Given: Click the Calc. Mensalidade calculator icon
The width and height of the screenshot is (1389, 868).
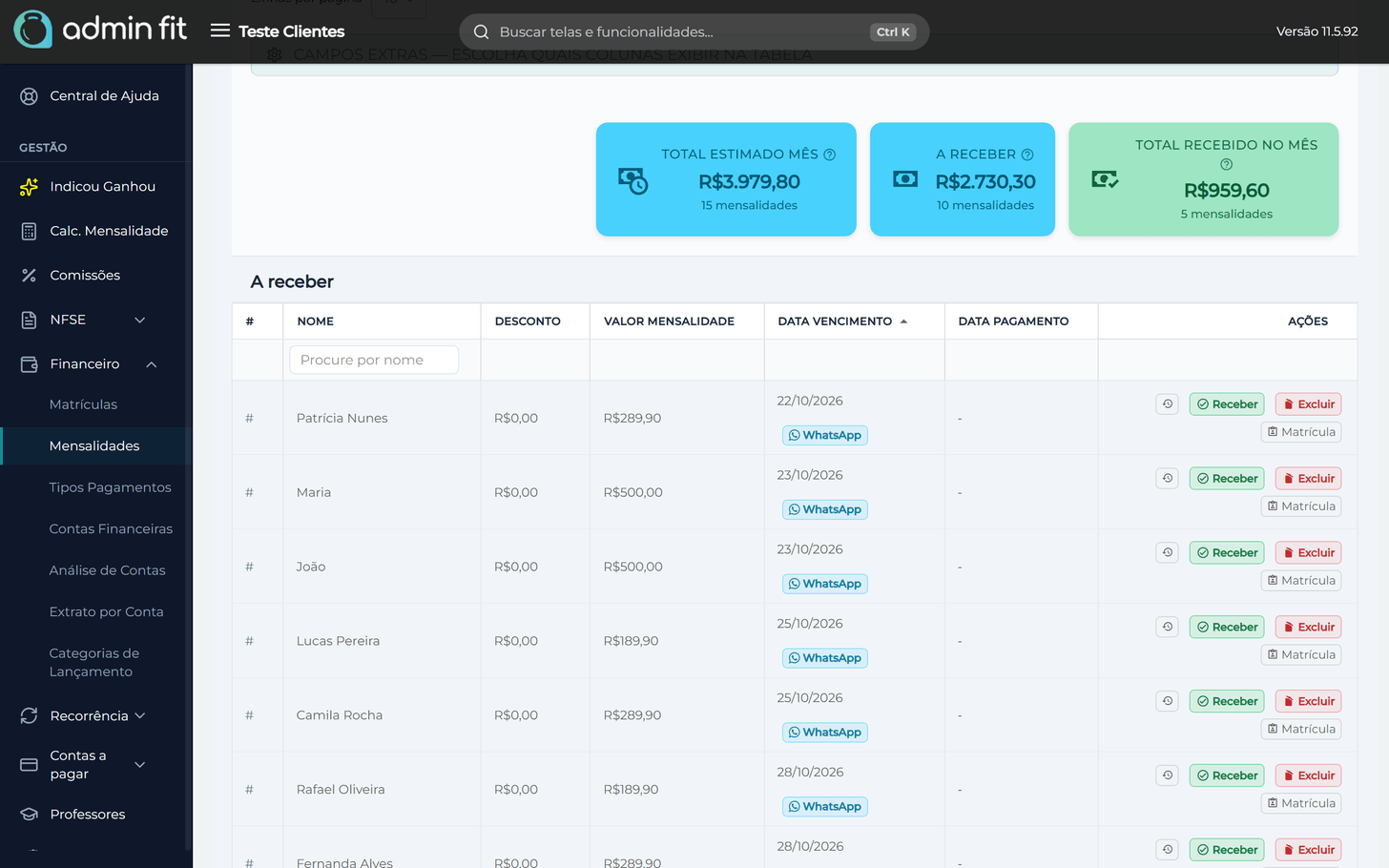Looking at the screenshot, I should click(x=29, y=231).
